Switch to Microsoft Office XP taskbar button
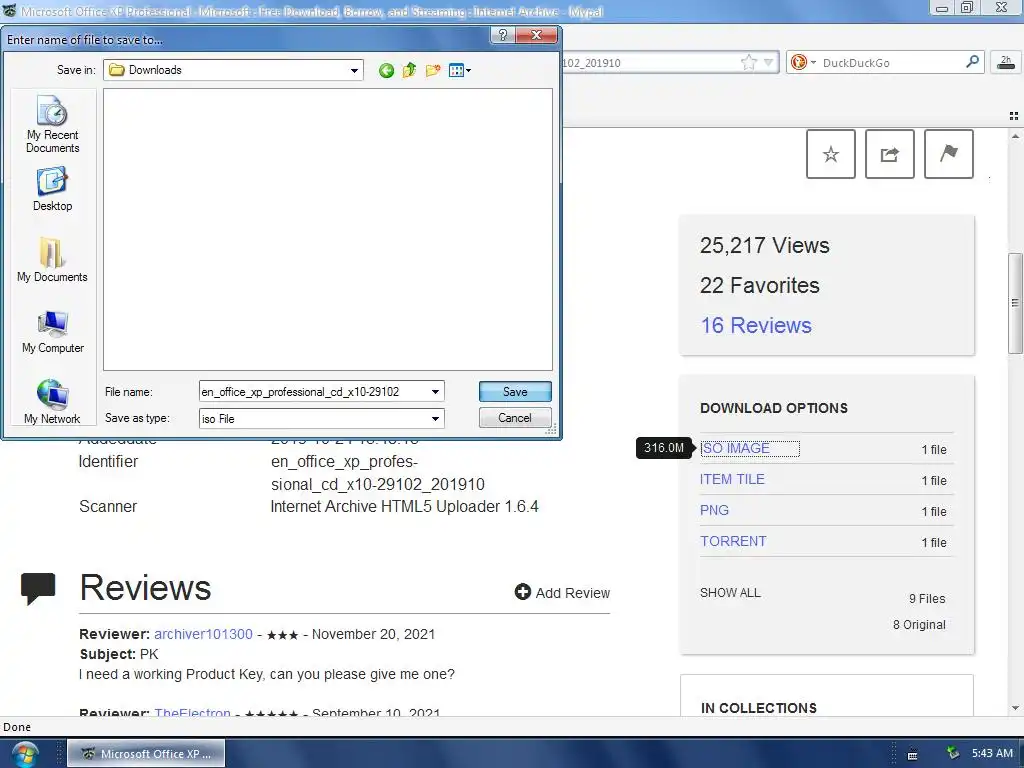1024x768 pixels. tap(146, 754)
